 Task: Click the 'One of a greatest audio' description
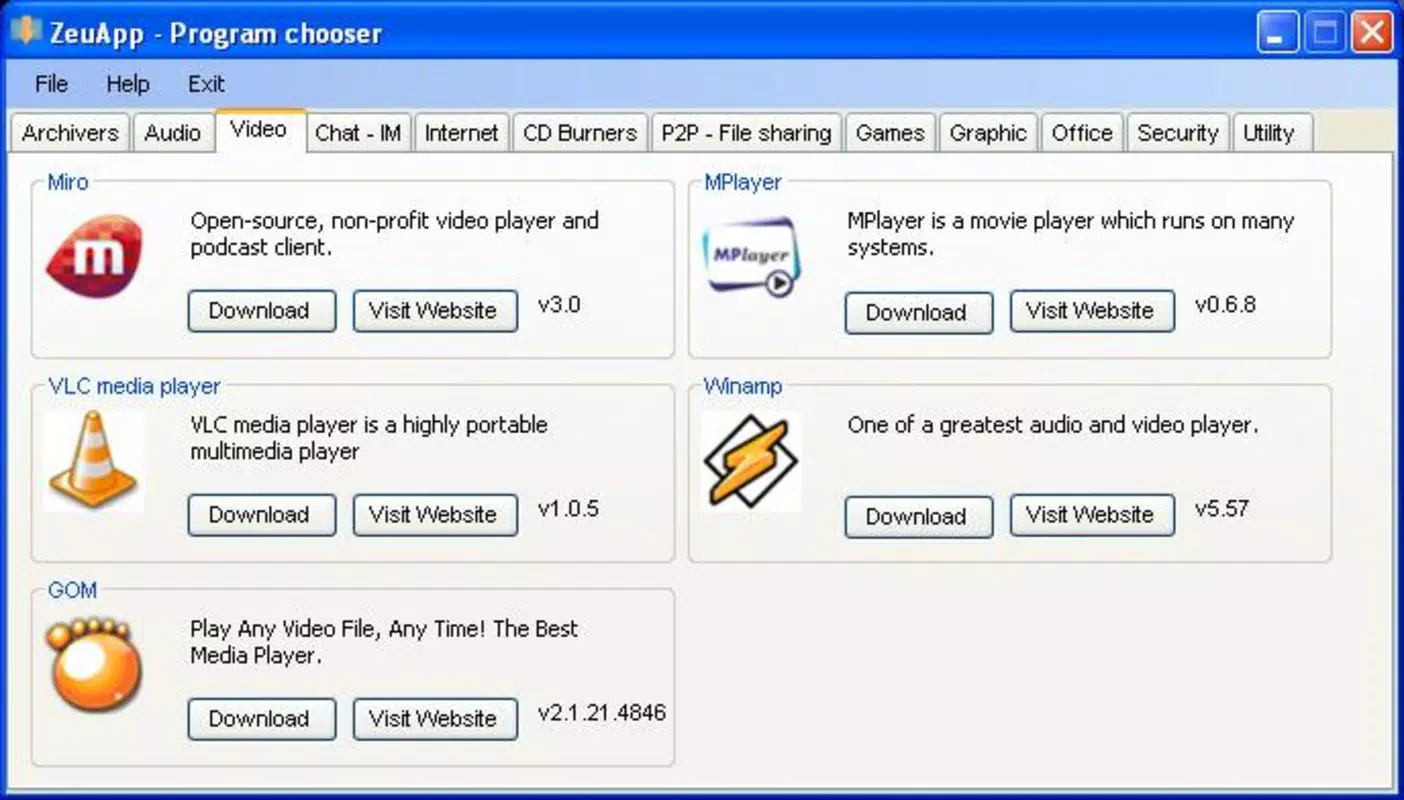(1052, 425)
